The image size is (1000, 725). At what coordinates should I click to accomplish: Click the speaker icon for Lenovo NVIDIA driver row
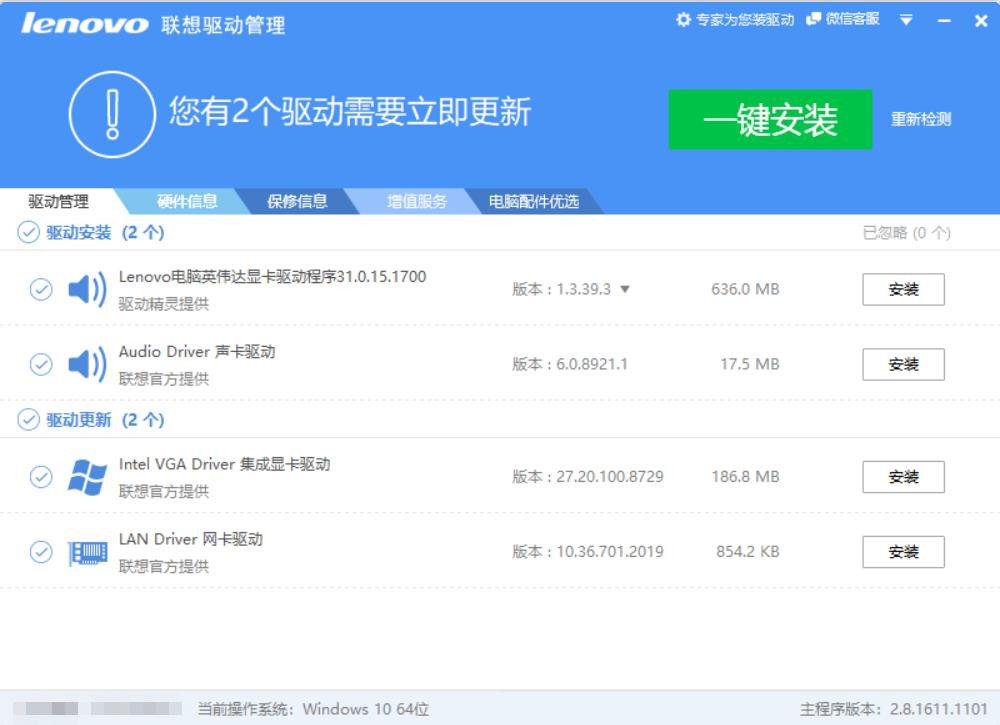point(87,289)
